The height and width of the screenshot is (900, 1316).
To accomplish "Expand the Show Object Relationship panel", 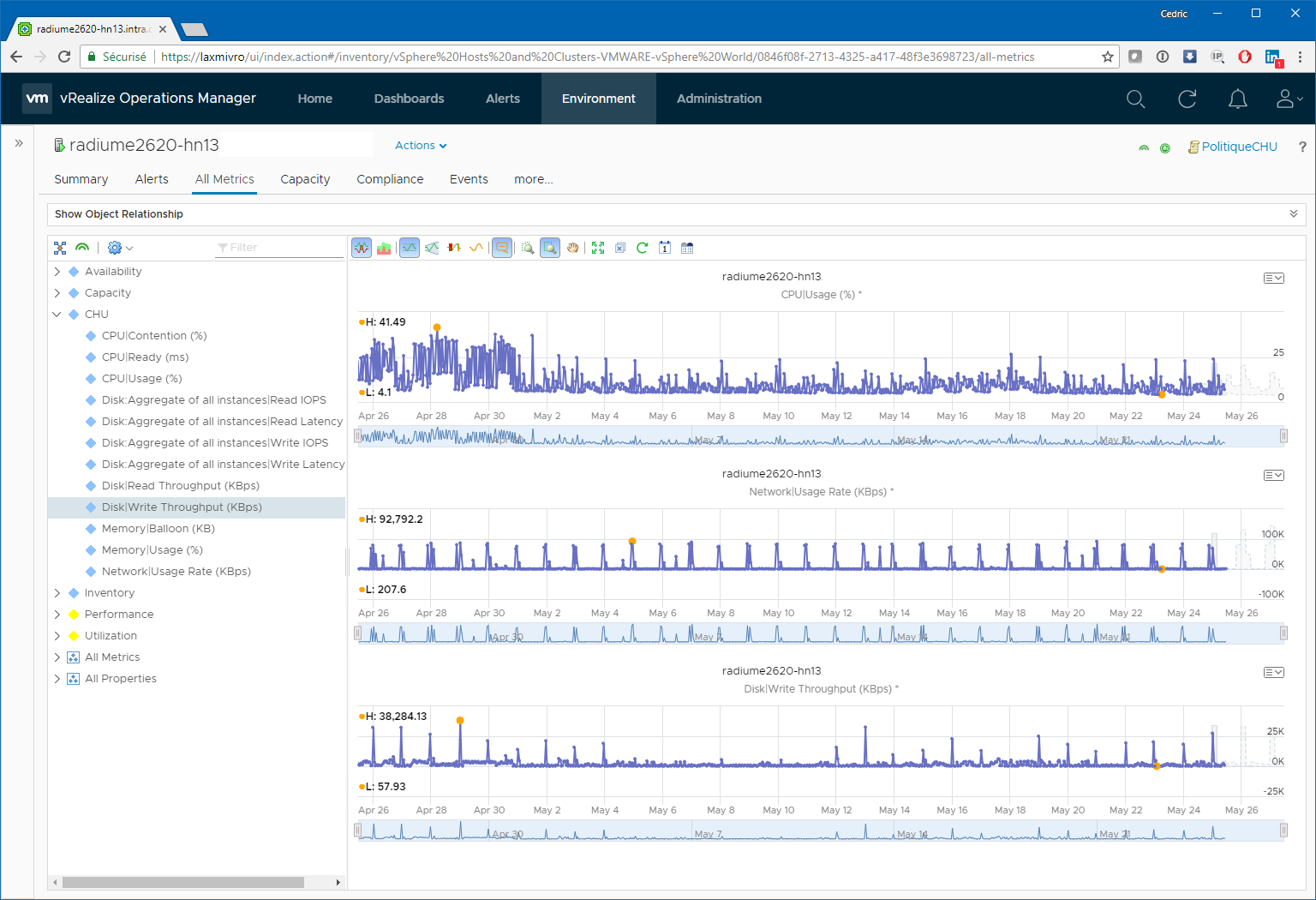I will point(1293,213).
